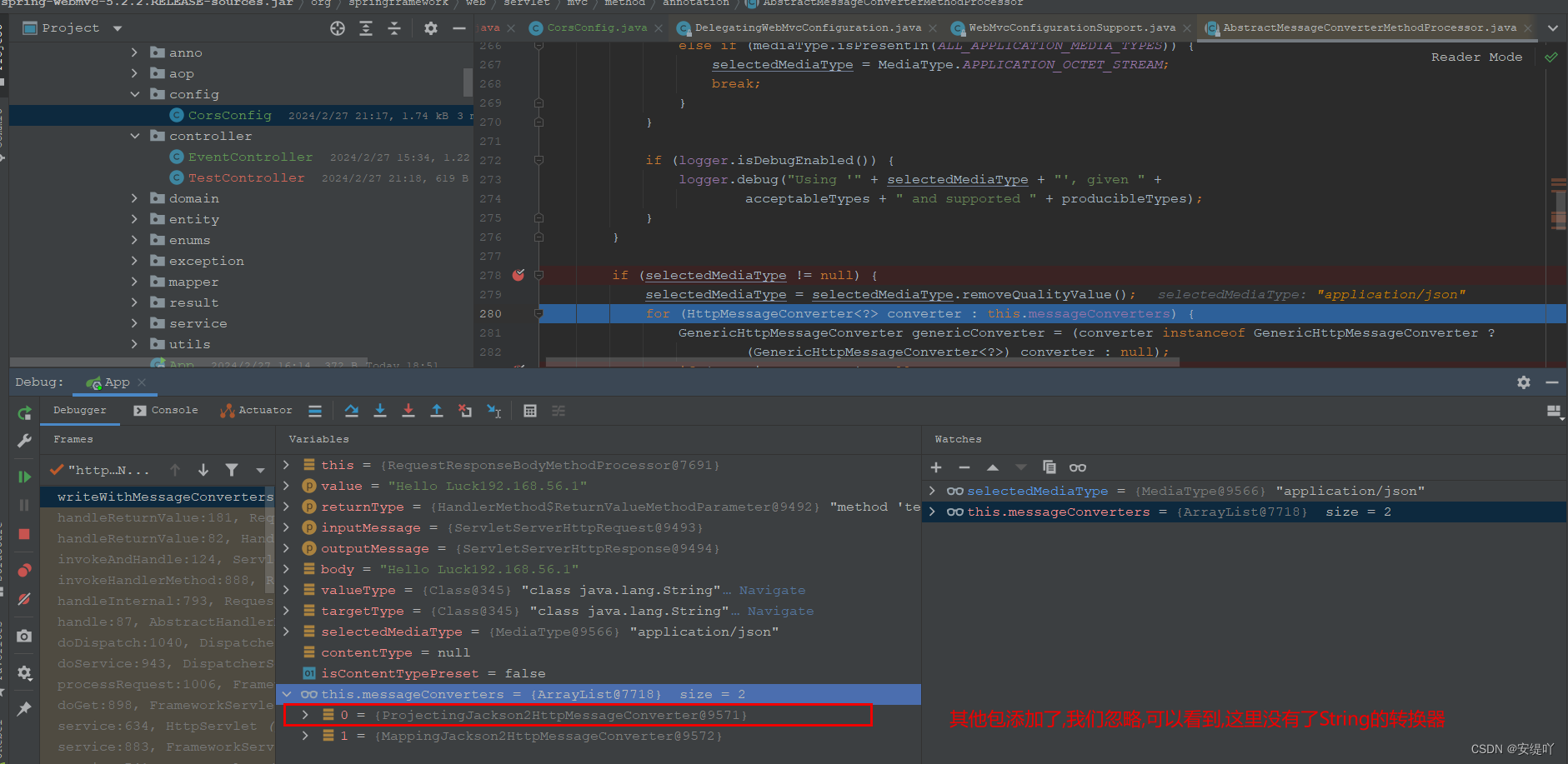
Task: Select next frame down arrow
Action: [x=203, y=470]
